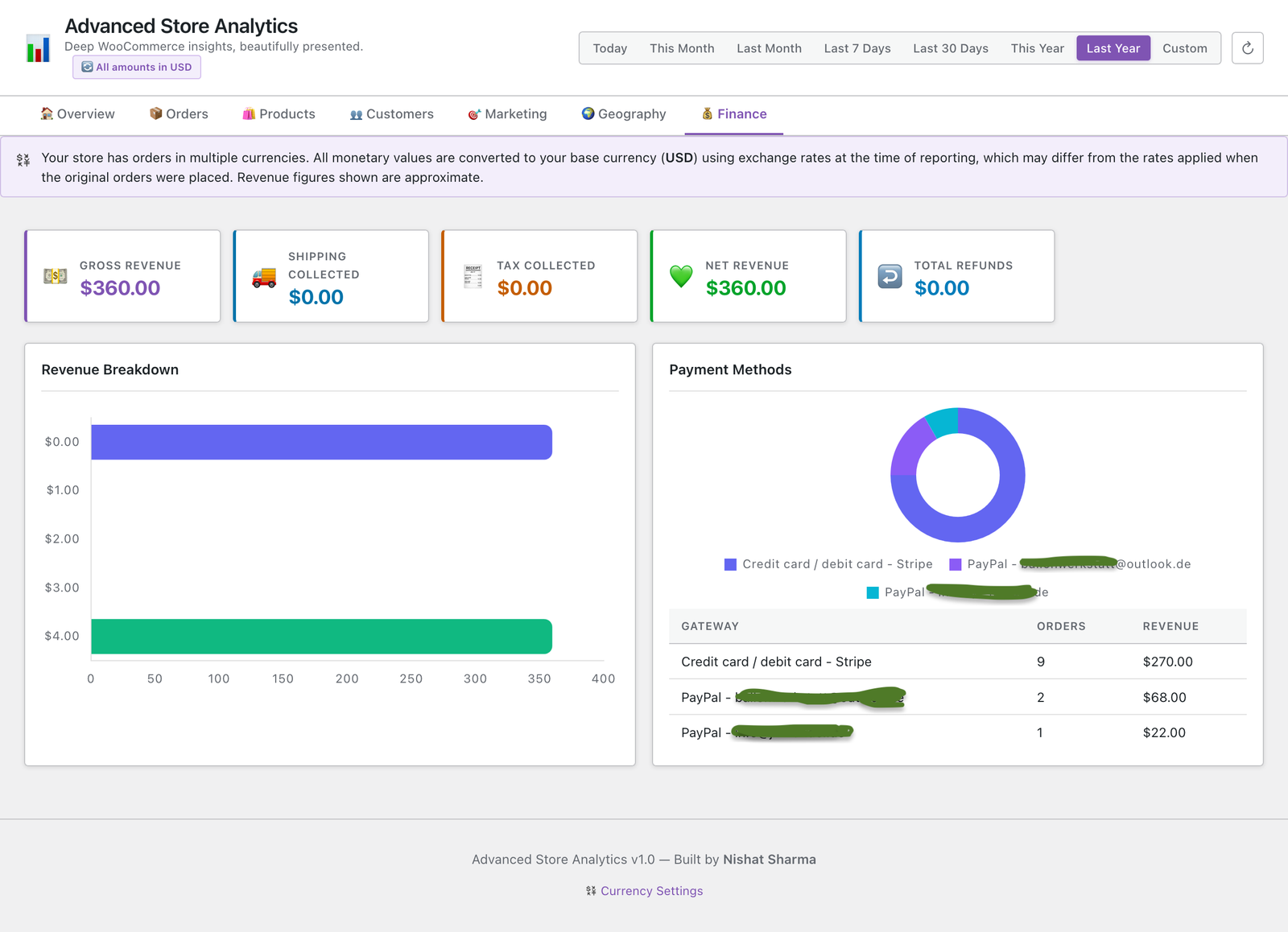Click the Overview house icon
1288x932 pixels.
coord(47,113)
